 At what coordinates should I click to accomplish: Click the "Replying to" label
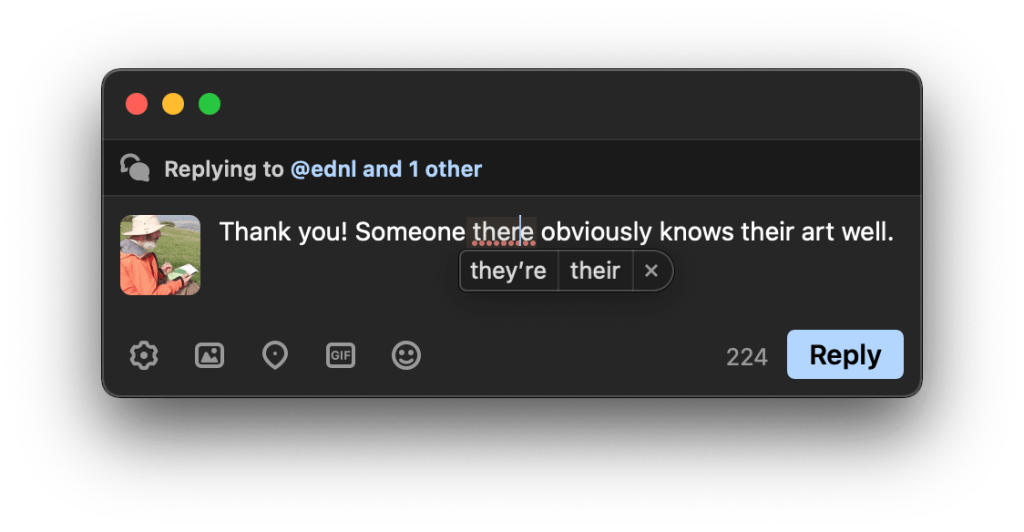pyautogui.click(x=224, y=169)
